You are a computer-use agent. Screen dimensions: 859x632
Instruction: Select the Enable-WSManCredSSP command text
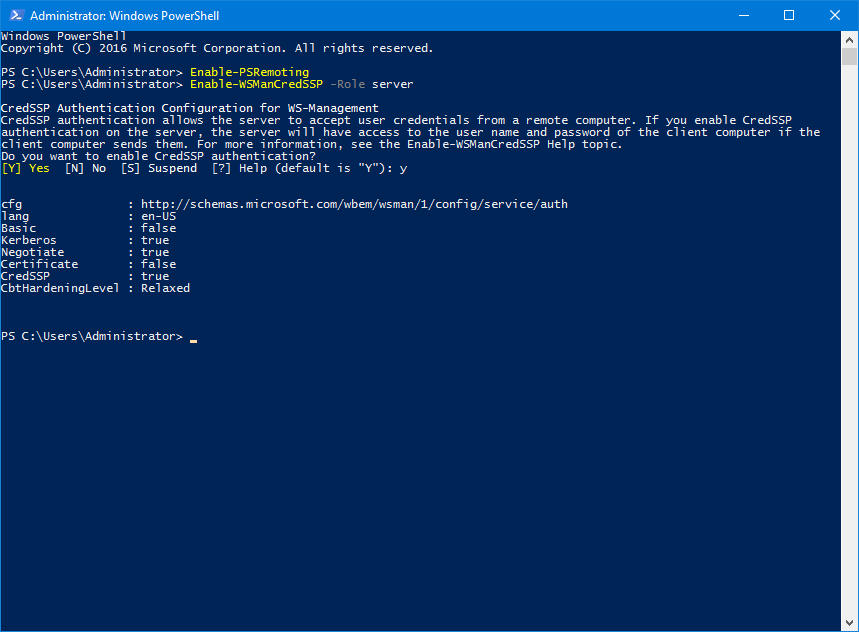[x=257, y=83]
